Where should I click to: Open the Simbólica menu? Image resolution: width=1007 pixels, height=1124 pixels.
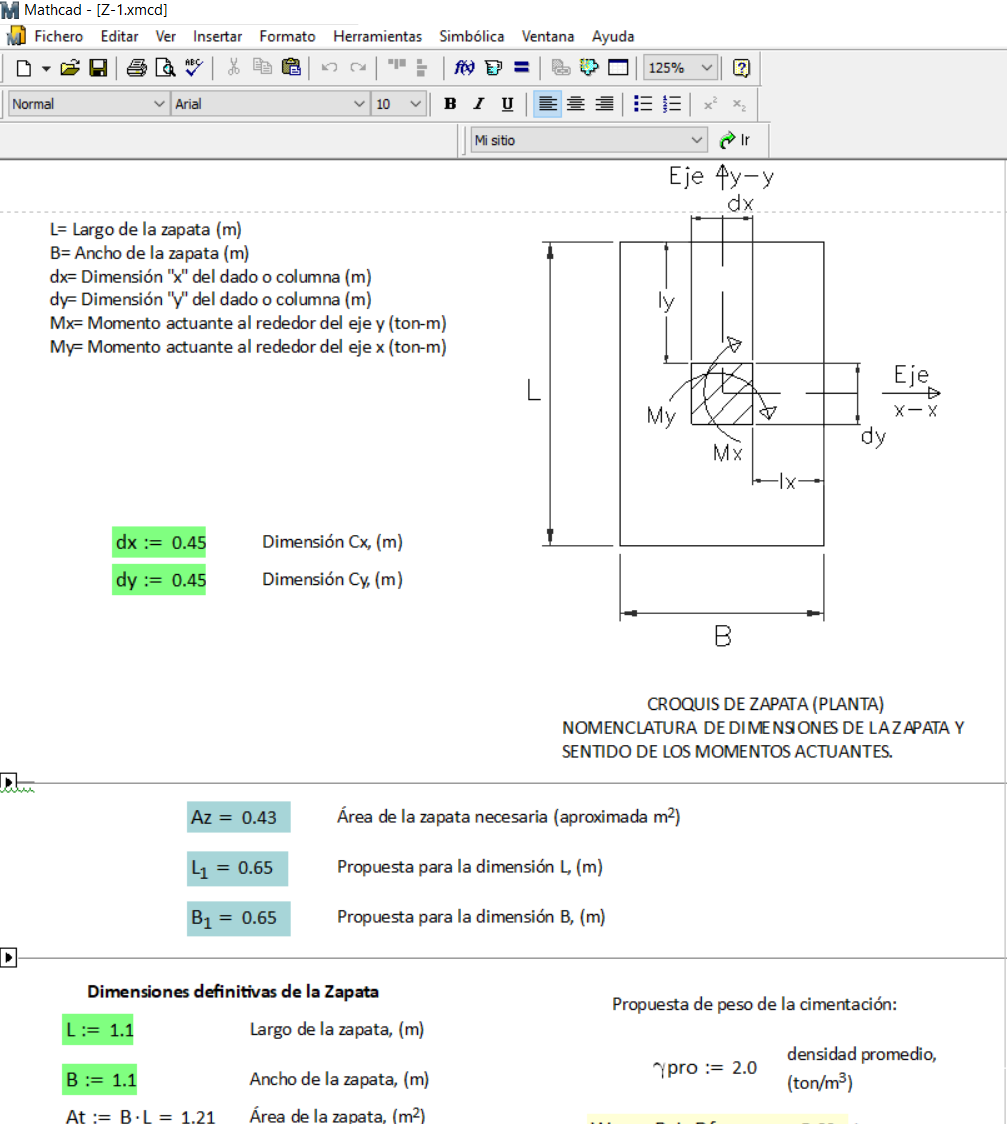tap(471, 36)
